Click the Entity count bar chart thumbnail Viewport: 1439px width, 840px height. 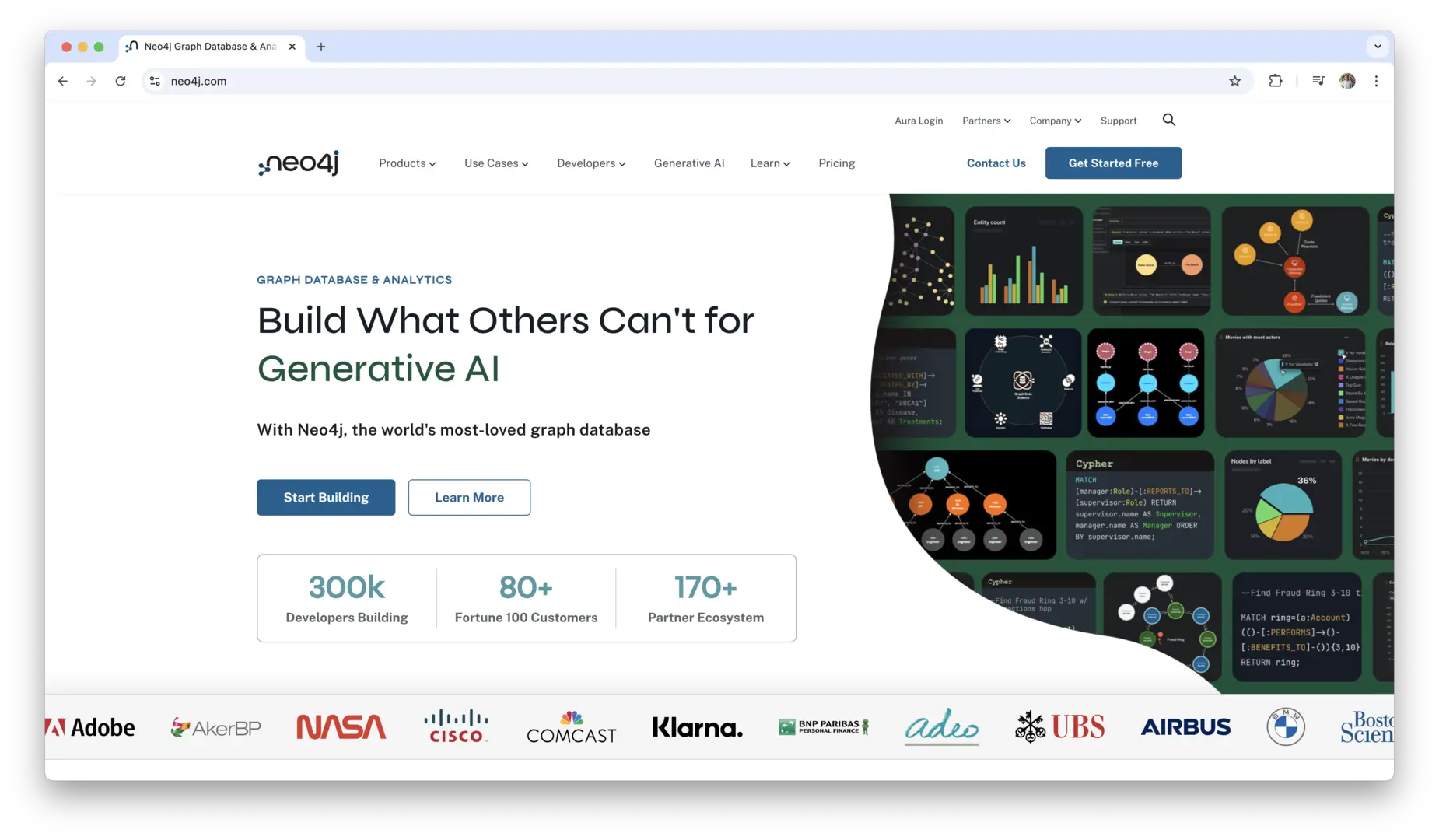(1024, 261)
